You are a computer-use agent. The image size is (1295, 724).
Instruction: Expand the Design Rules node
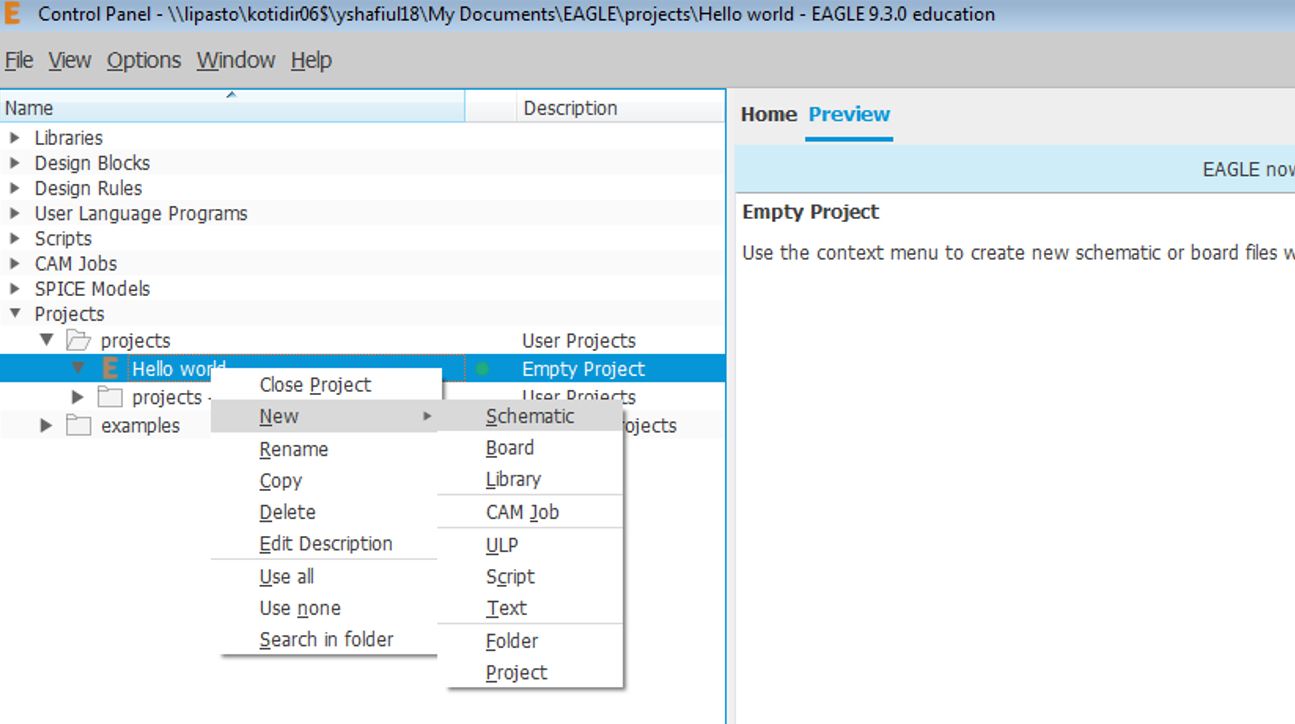(x=15, y=188)
